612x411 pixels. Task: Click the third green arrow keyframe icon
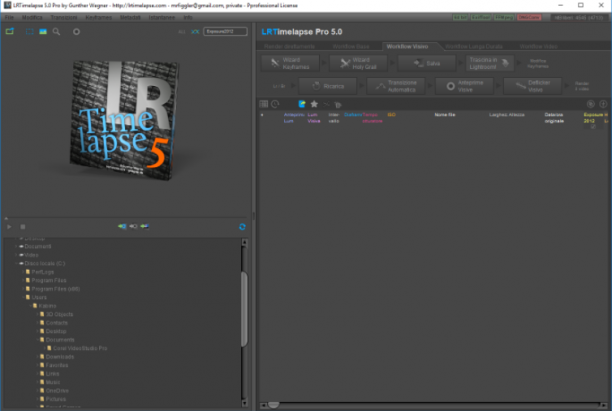pyautogui.click(x=145, y=226)
